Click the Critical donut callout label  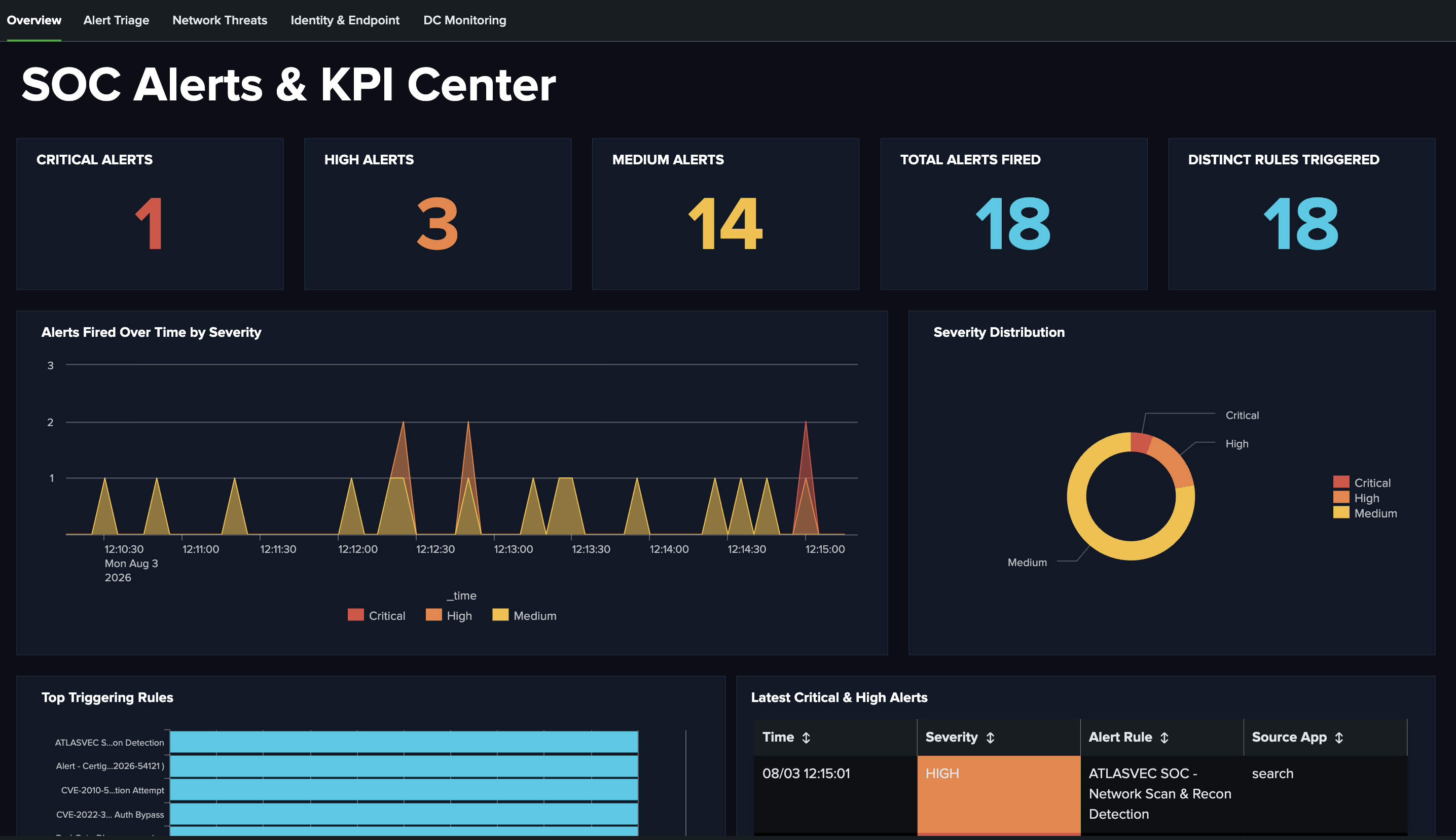(x=1242, y=415)
